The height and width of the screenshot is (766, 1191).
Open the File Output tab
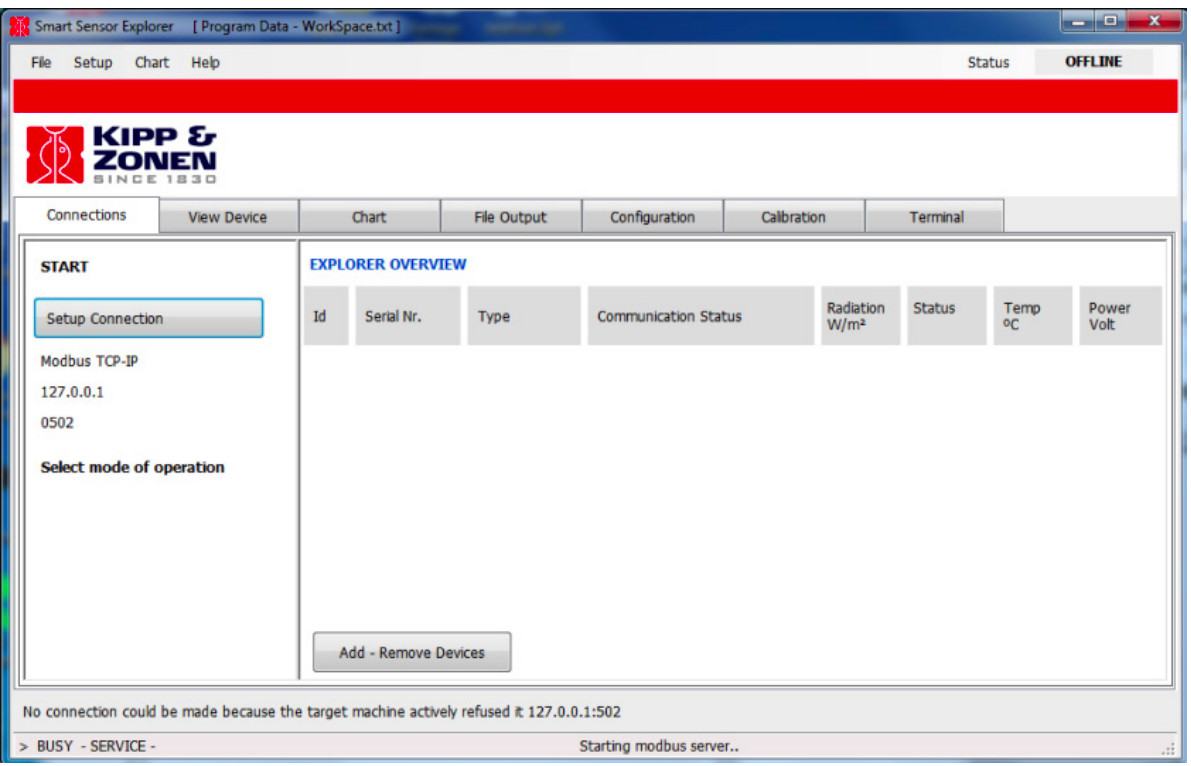click(x=510, y=217)
